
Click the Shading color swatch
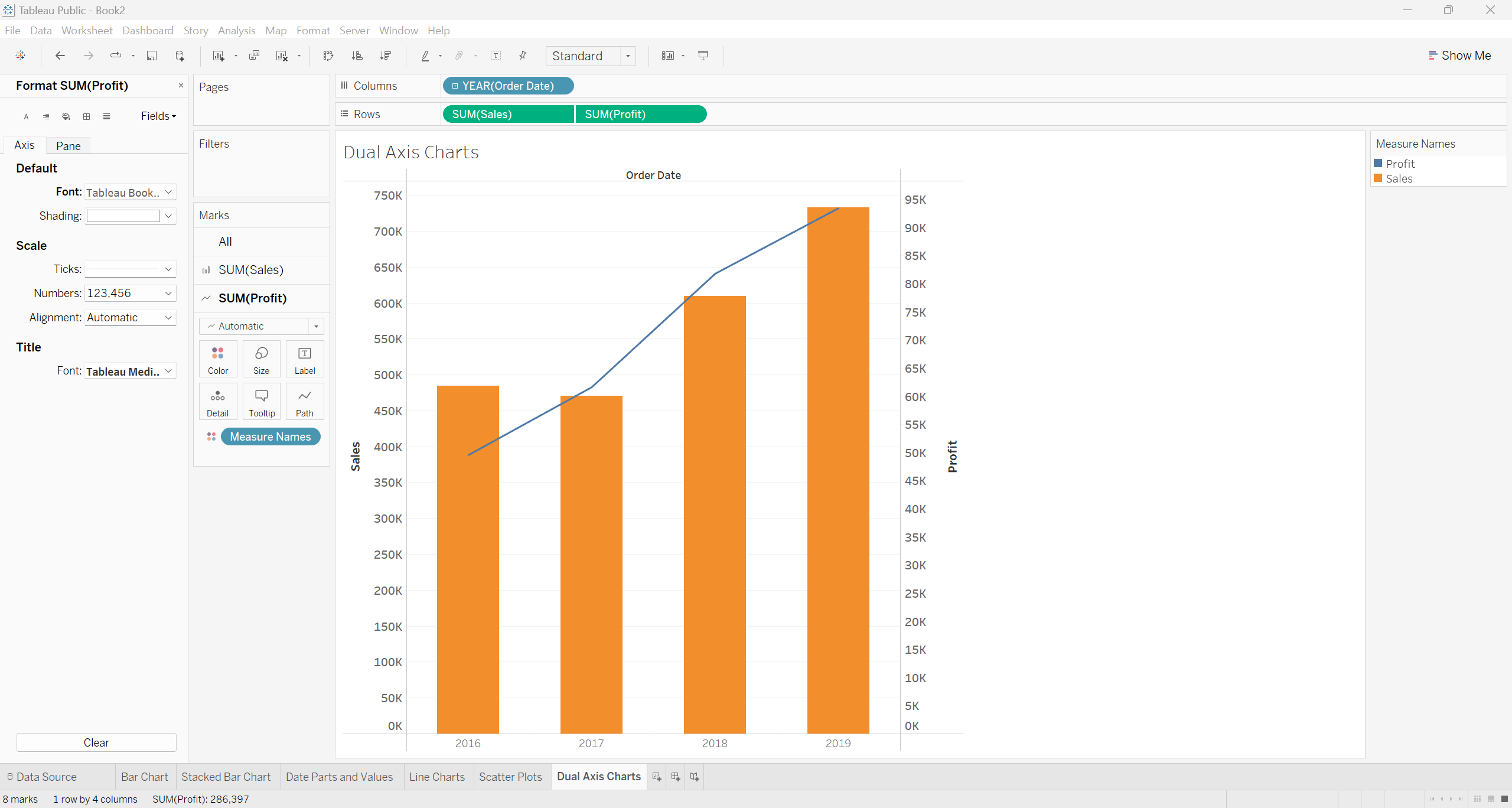[123, 216]
